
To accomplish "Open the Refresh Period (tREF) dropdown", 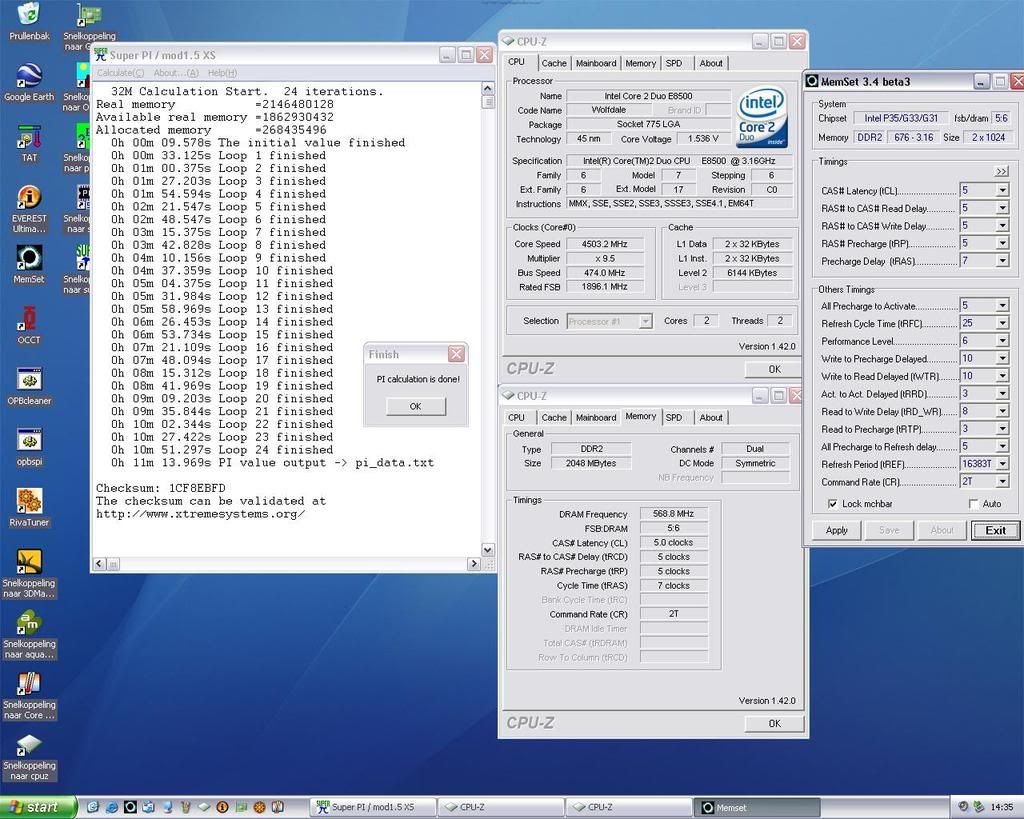I will pos(1002,464).
